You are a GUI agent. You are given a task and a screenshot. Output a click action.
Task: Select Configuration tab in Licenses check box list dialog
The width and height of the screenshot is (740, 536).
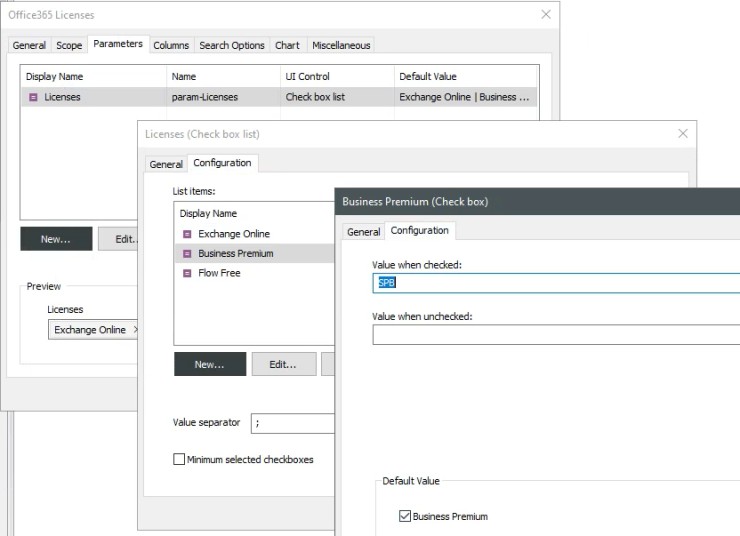tap(222, 163)
